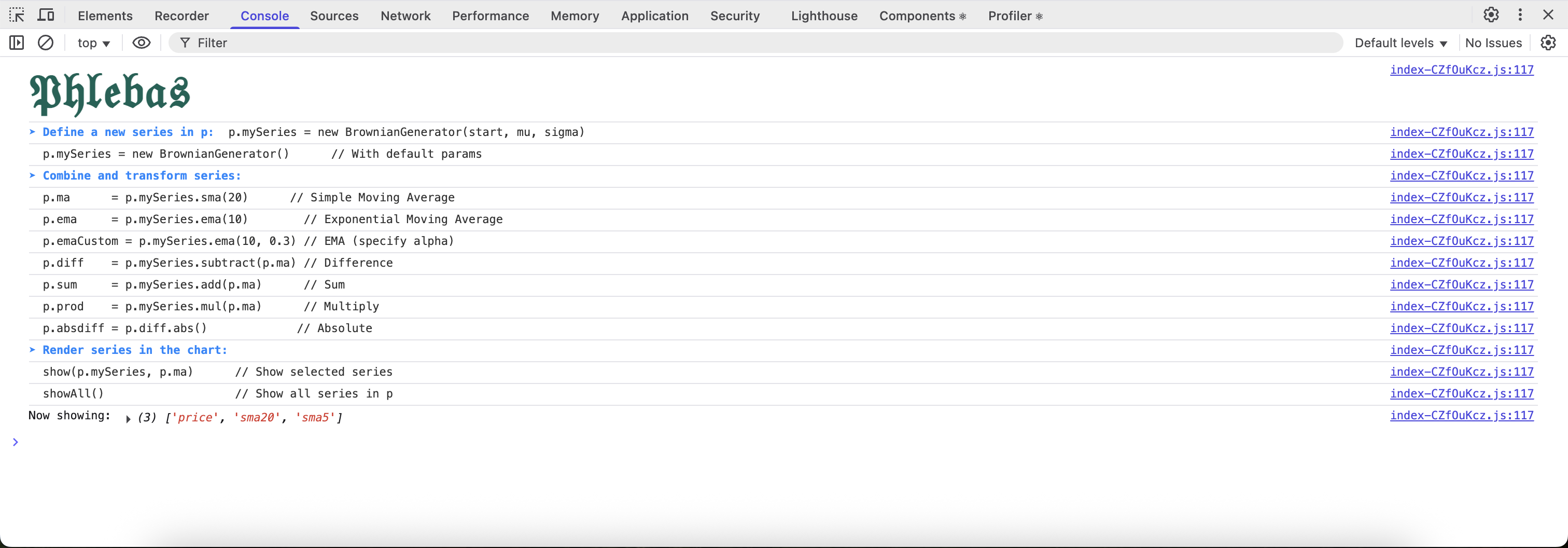Open the console sidebar panel
Image resolution: width=1568 pixels, height=548 pixels.
pyautogui.click(x=17, y=43)
